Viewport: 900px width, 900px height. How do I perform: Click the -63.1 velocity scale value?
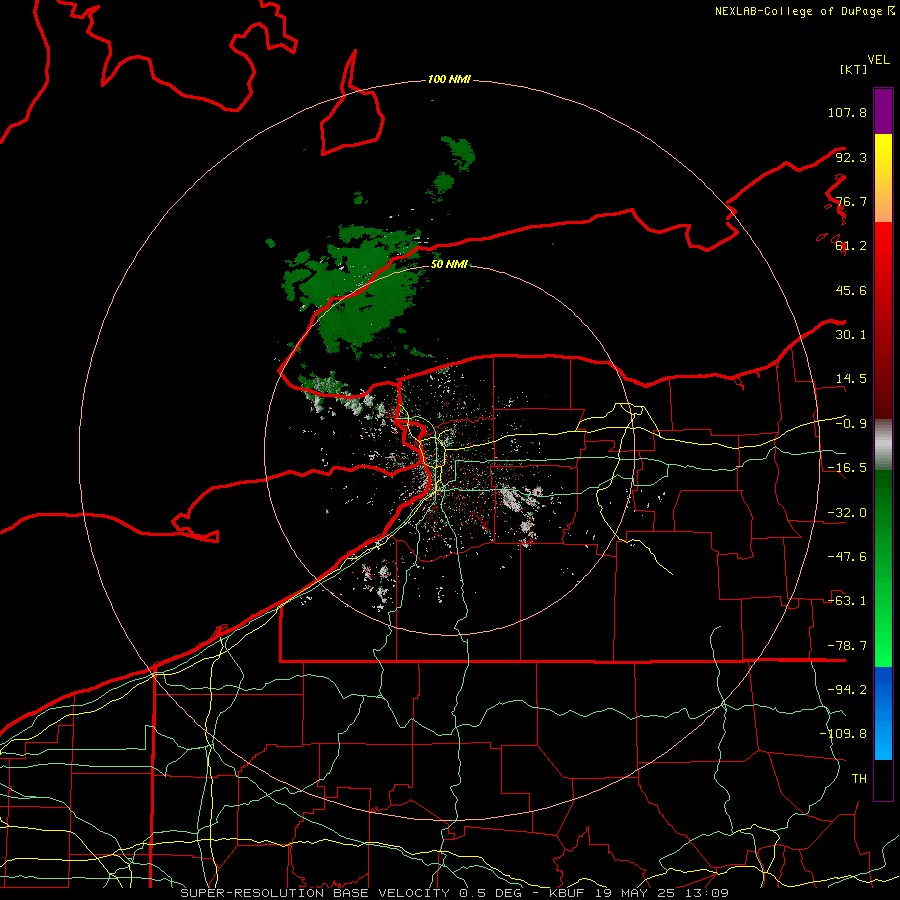[847, 601]
